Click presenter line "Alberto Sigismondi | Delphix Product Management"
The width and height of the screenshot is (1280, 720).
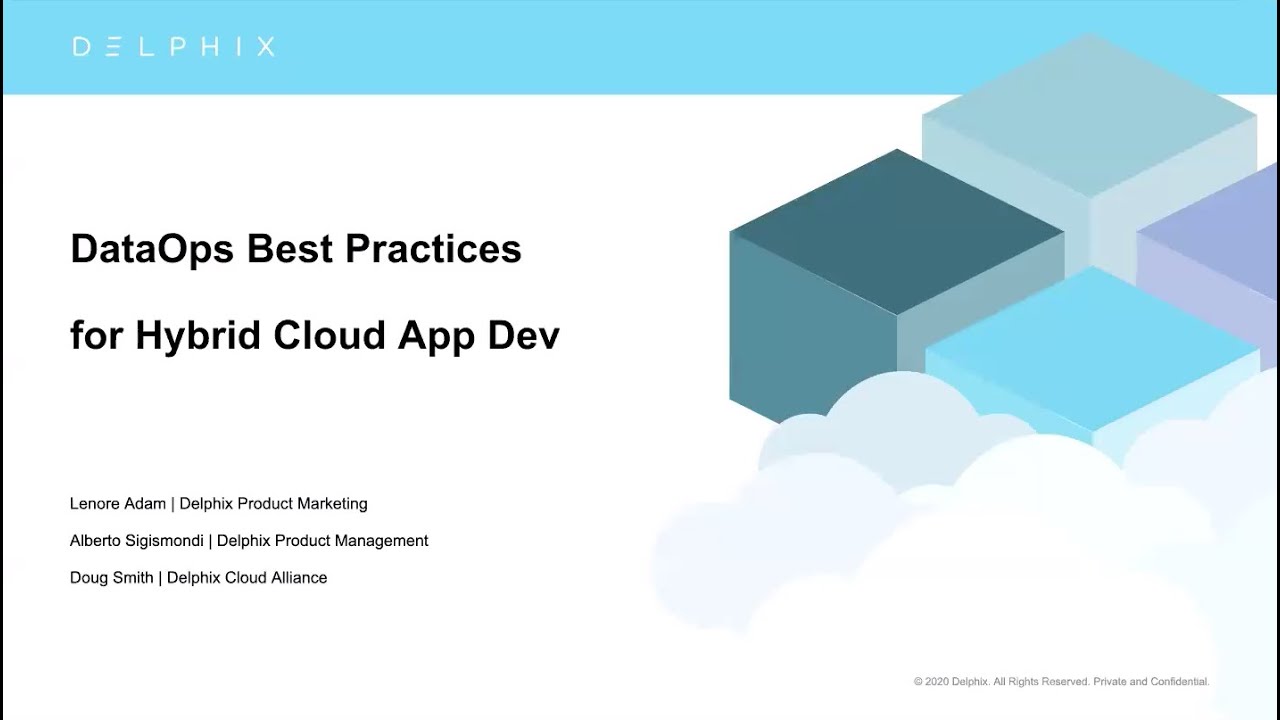coord(249,541)
